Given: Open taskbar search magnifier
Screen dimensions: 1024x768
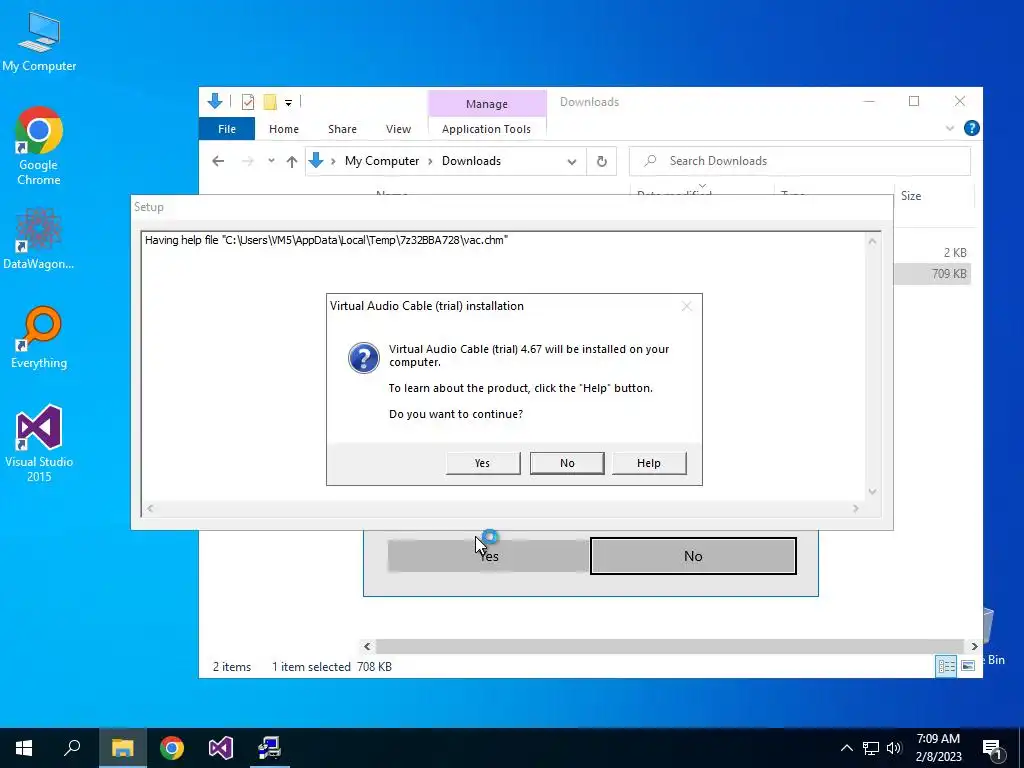Looking at the screenshot, I should 72,748.
